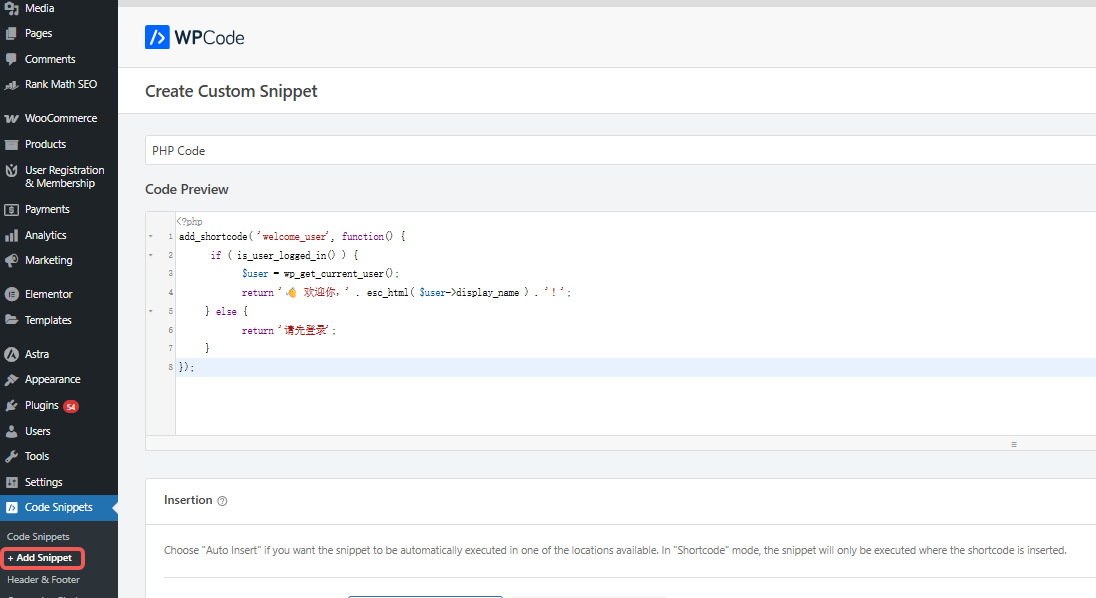
Task: Click the Plugins plug icon
Action: (x=12, y=406)
